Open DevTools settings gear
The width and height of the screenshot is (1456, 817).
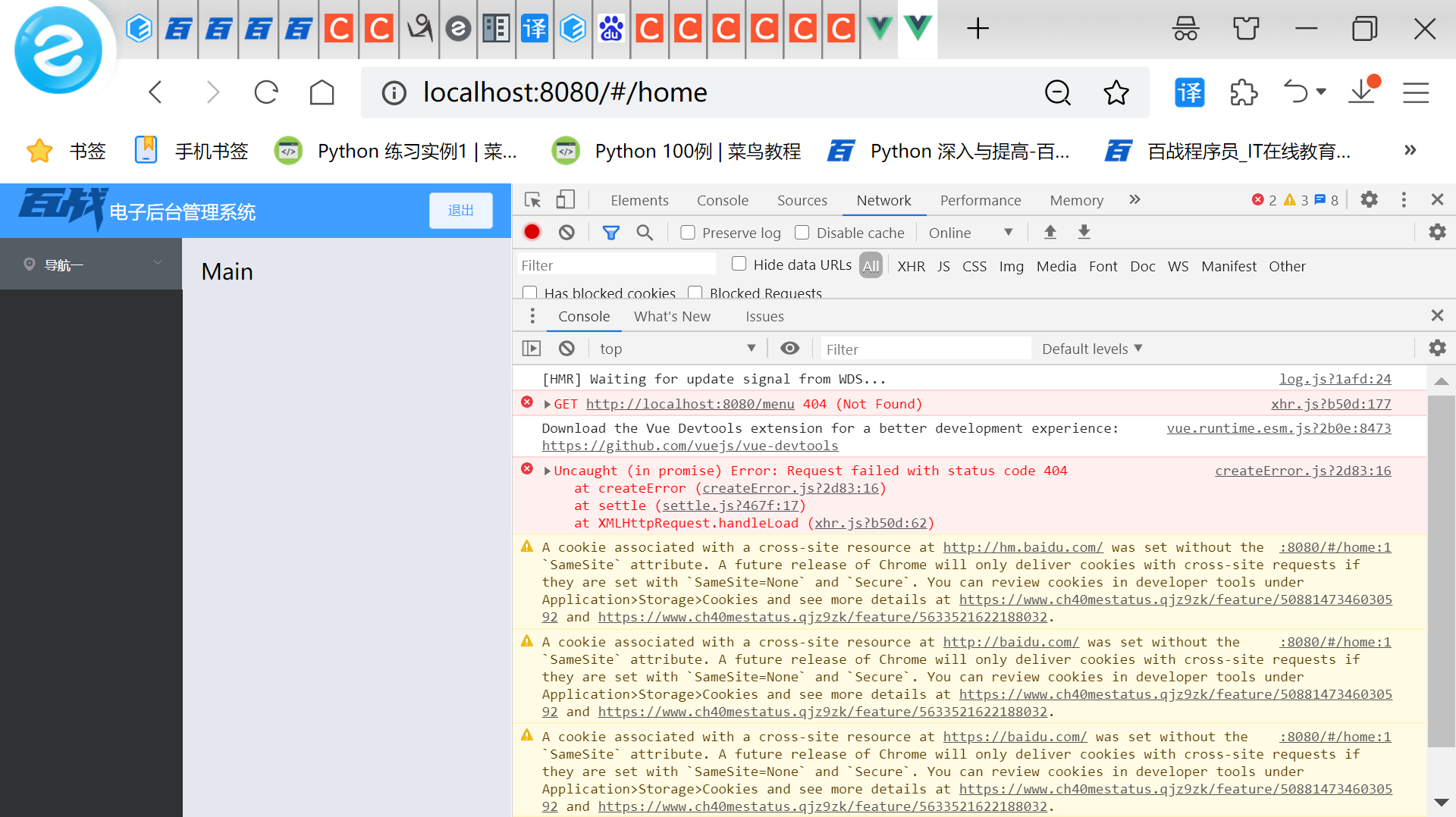click(x=1369, y=199)
